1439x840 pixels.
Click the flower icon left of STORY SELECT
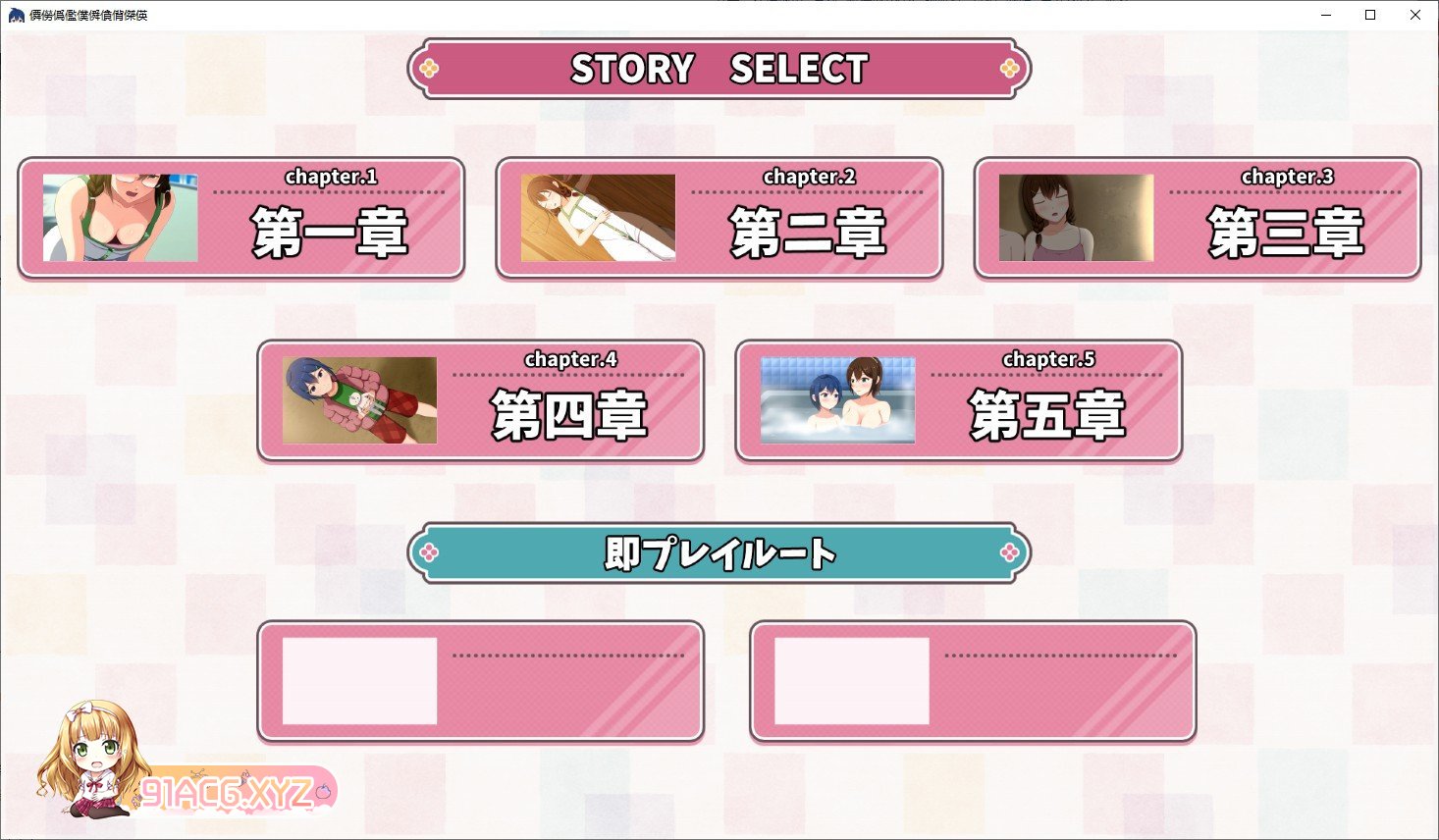click(429, 69)
